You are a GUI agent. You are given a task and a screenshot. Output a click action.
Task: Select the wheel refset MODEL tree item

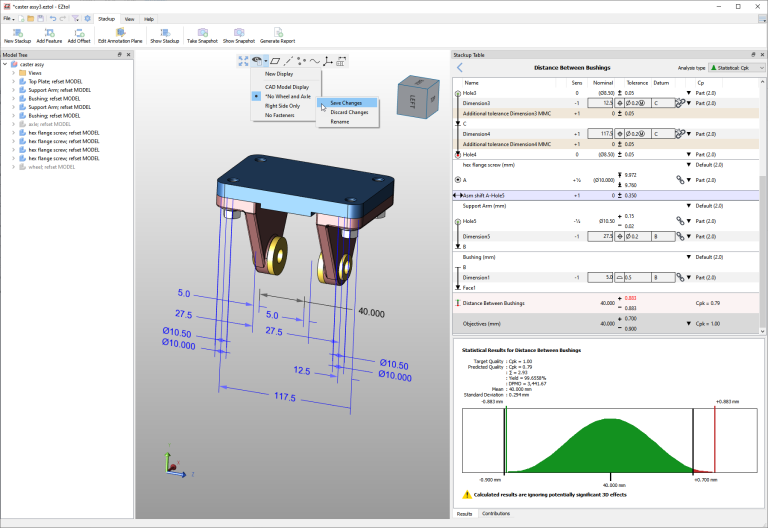(x=51, y=167)
